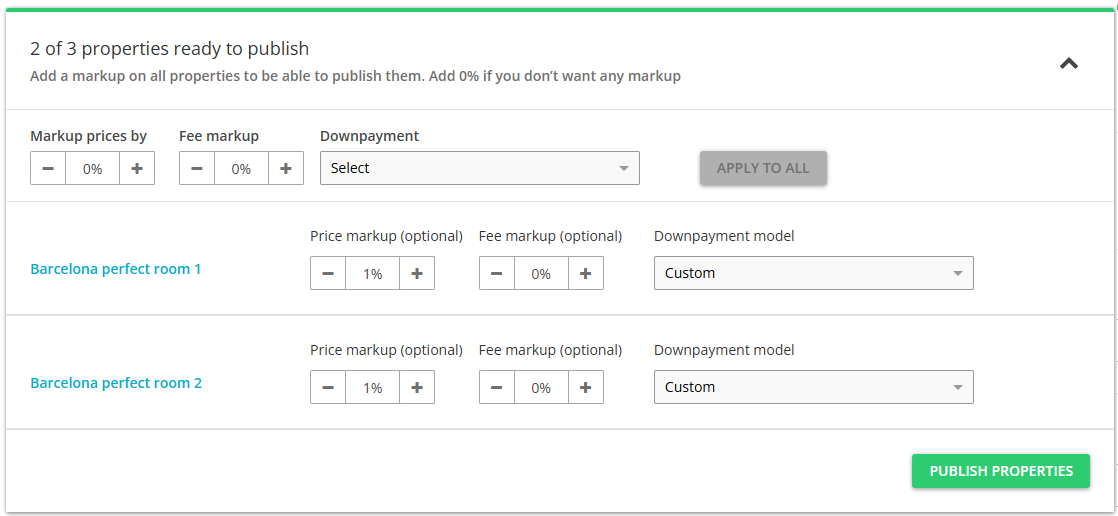This screenshot has width=1118, height=516.
Task: Click the price markup field for room 1
Action: [372, 273]
